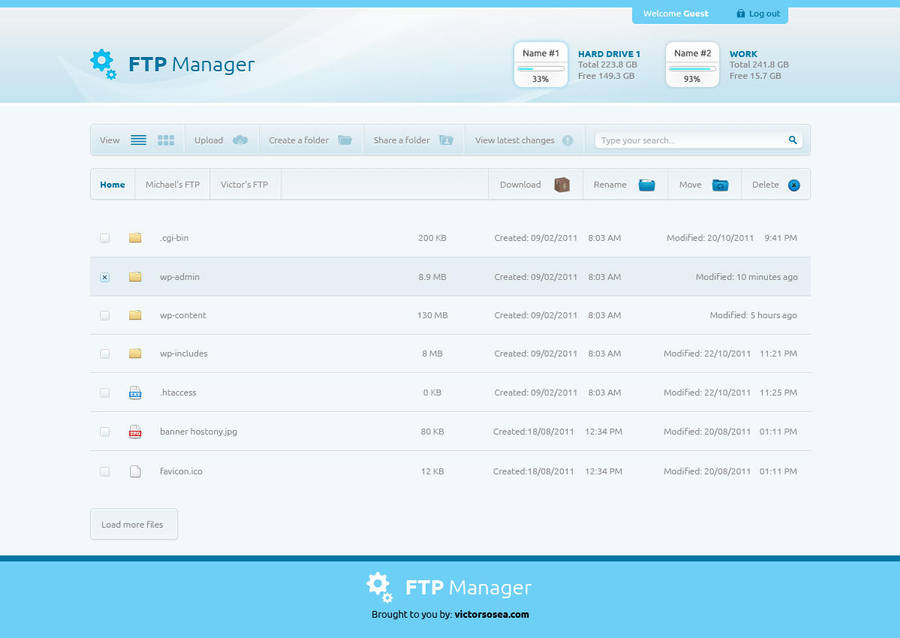Click Load more files button

coord(134,524)
